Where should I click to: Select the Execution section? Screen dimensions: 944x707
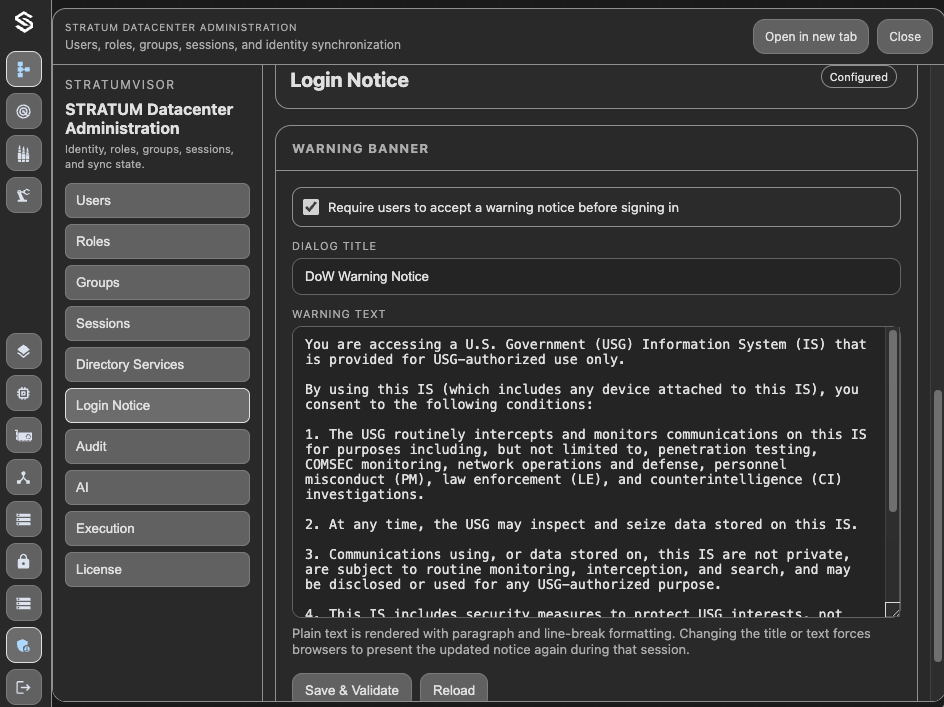coord(157,528)
